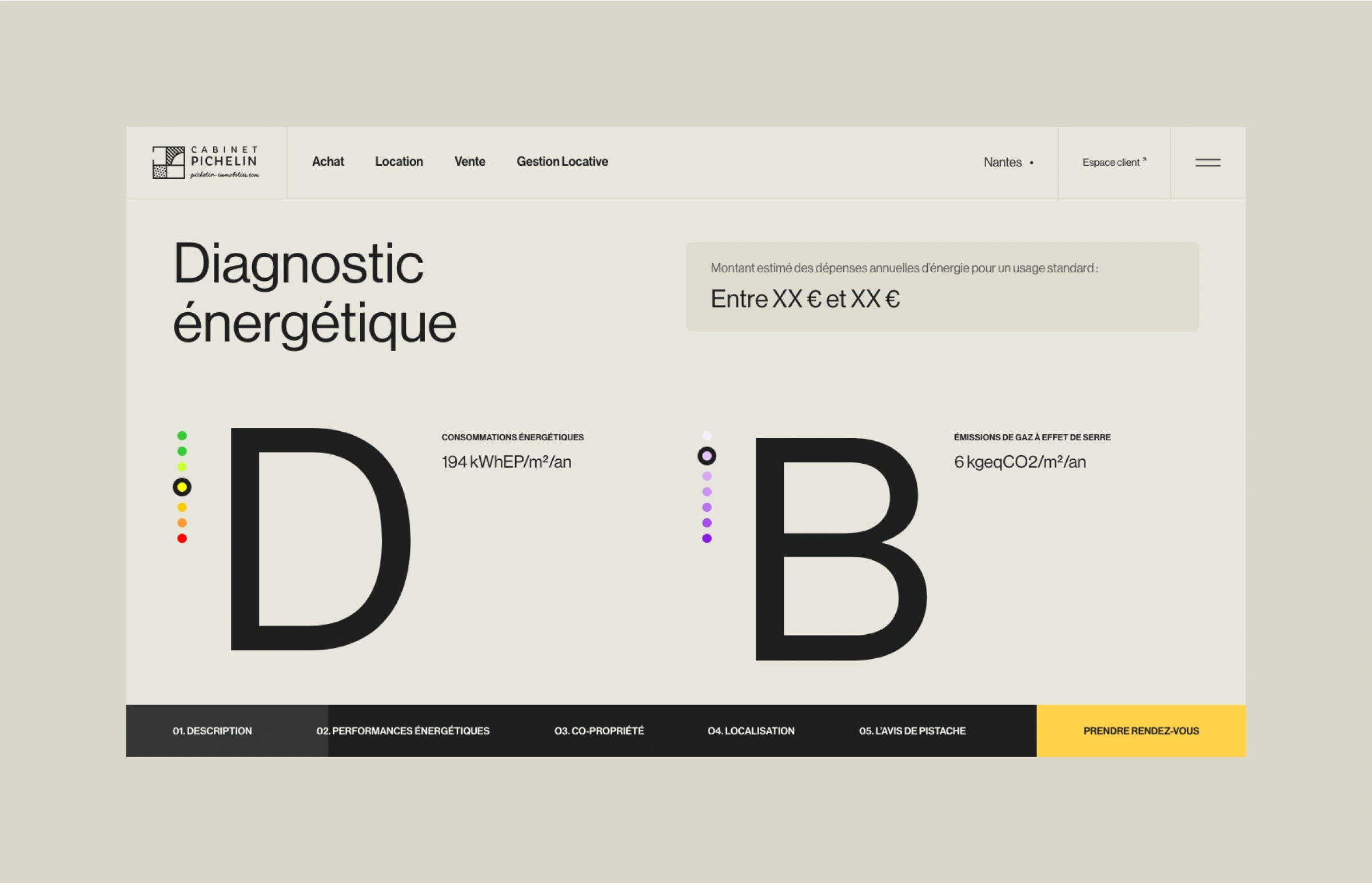Viewport: 1372px width, 883px height.
Task: Jump to 04. Localisation tab
Action: 751,731
